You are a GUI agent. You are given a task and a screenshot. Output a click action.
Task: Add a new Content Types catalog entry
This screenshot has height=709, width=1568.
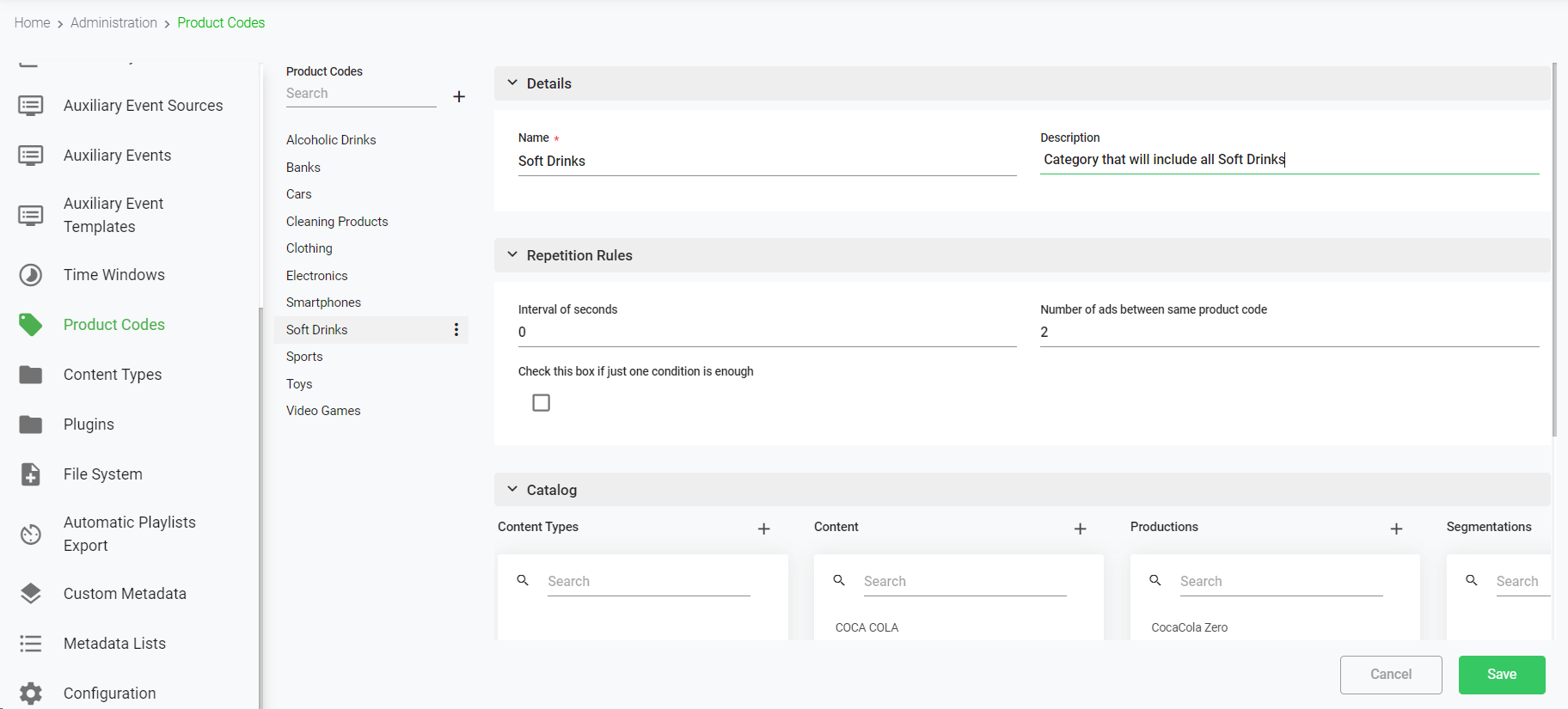coord(763,529)
